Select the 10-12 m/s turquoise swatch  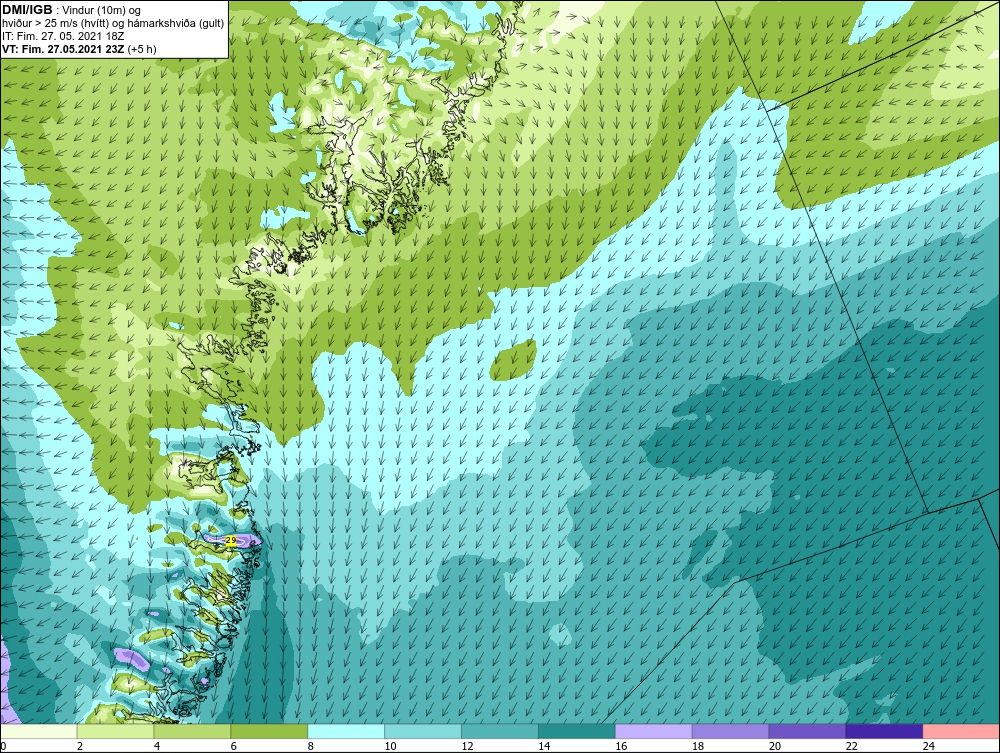tap(423, 731)
